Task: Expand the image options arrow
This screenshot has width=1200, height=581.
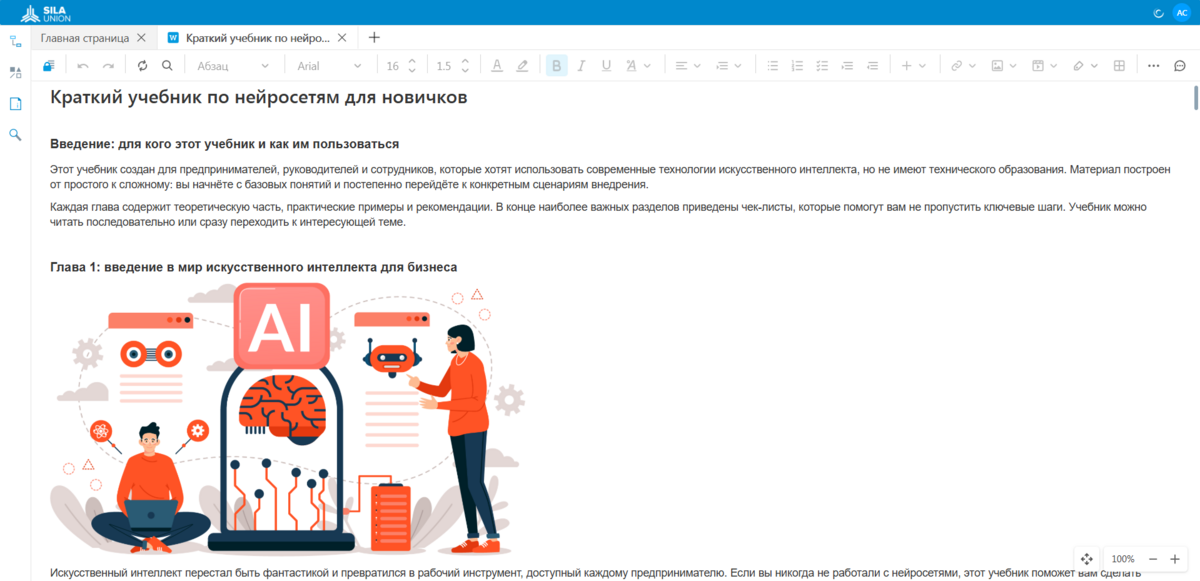Action: coord(1013,66)
